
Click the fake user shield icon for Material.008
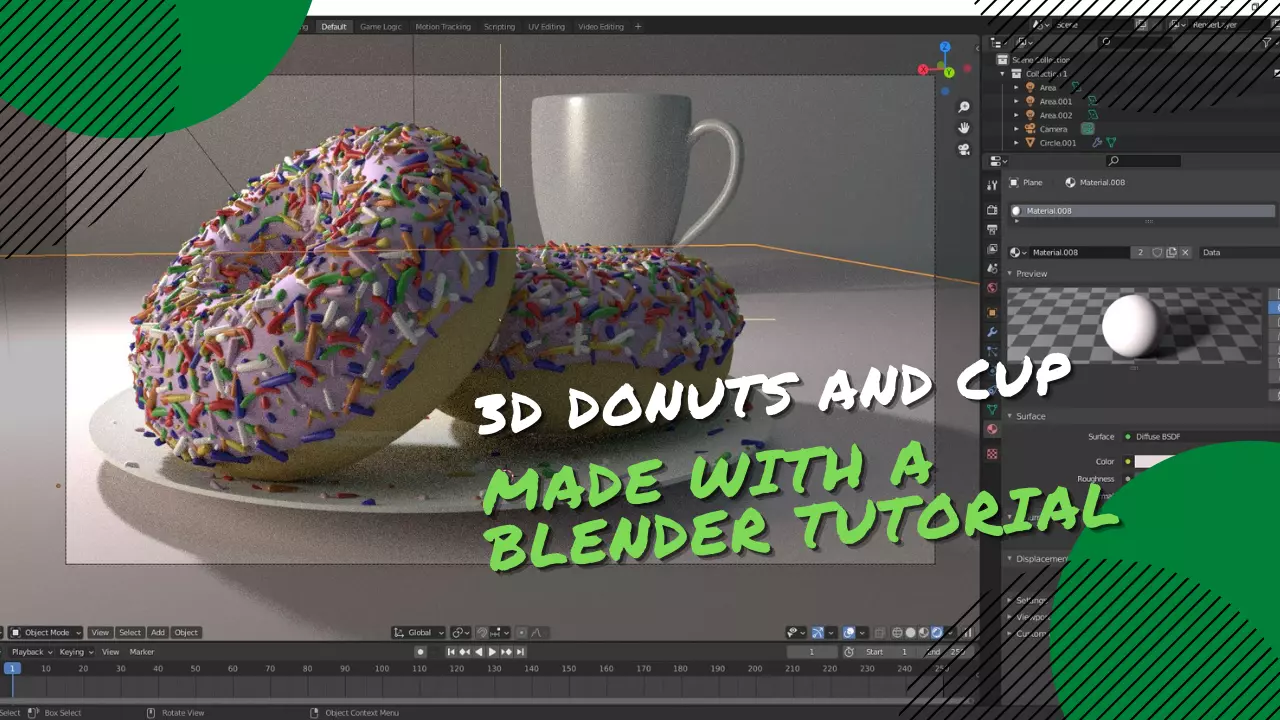[1157, 252]
